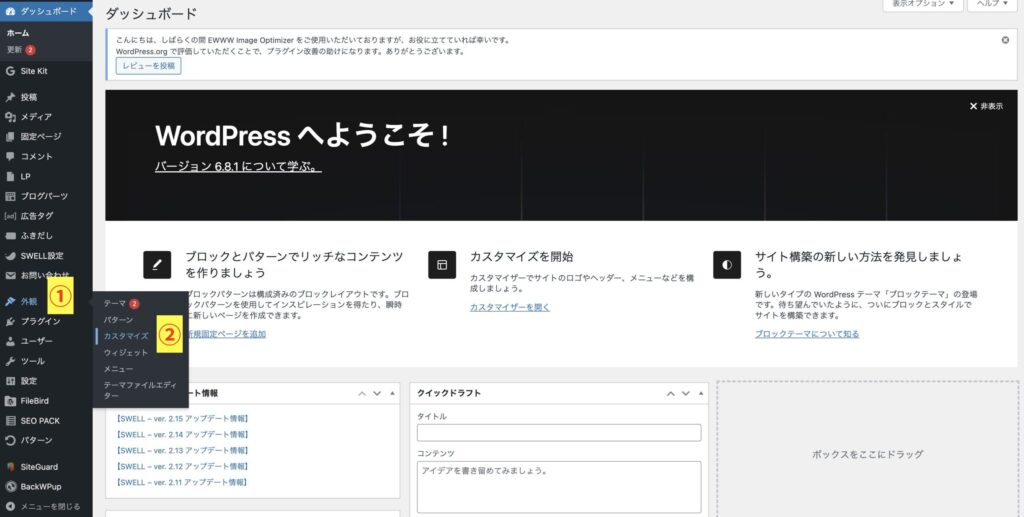
Task: Click the Dashboard gauge icon in sidebar
Action: coord(10,11)
